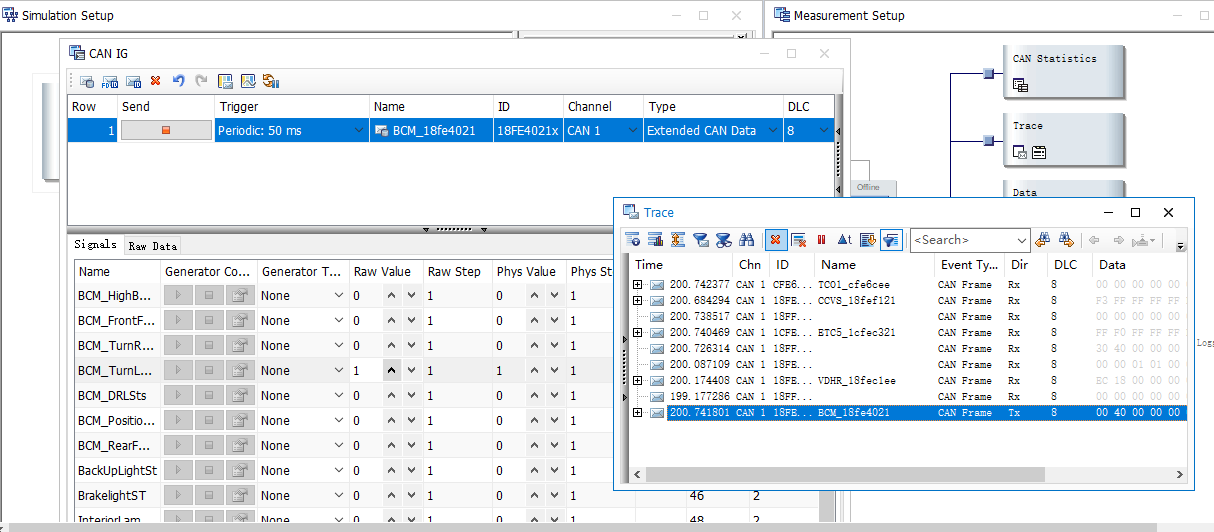Viewport: 1214px width, 532px height.
Task: Add CAN FD frame icon in CAN IG toolbar
Action: click(x=110, y=81)
